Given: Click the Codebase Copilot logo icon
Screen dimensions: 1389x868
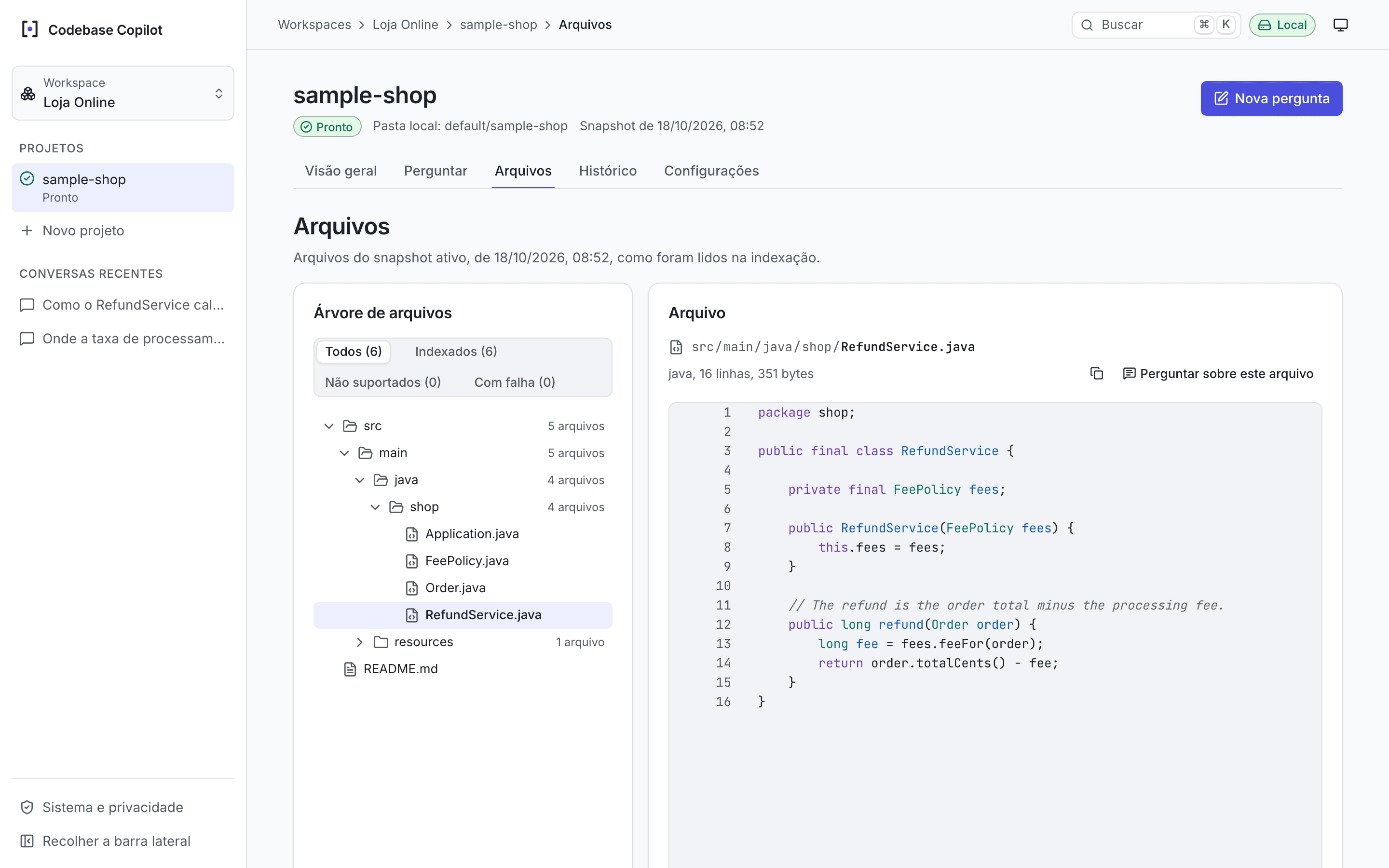Looking at the screenshot, I should pyautogui.click(x=30, y=29).
